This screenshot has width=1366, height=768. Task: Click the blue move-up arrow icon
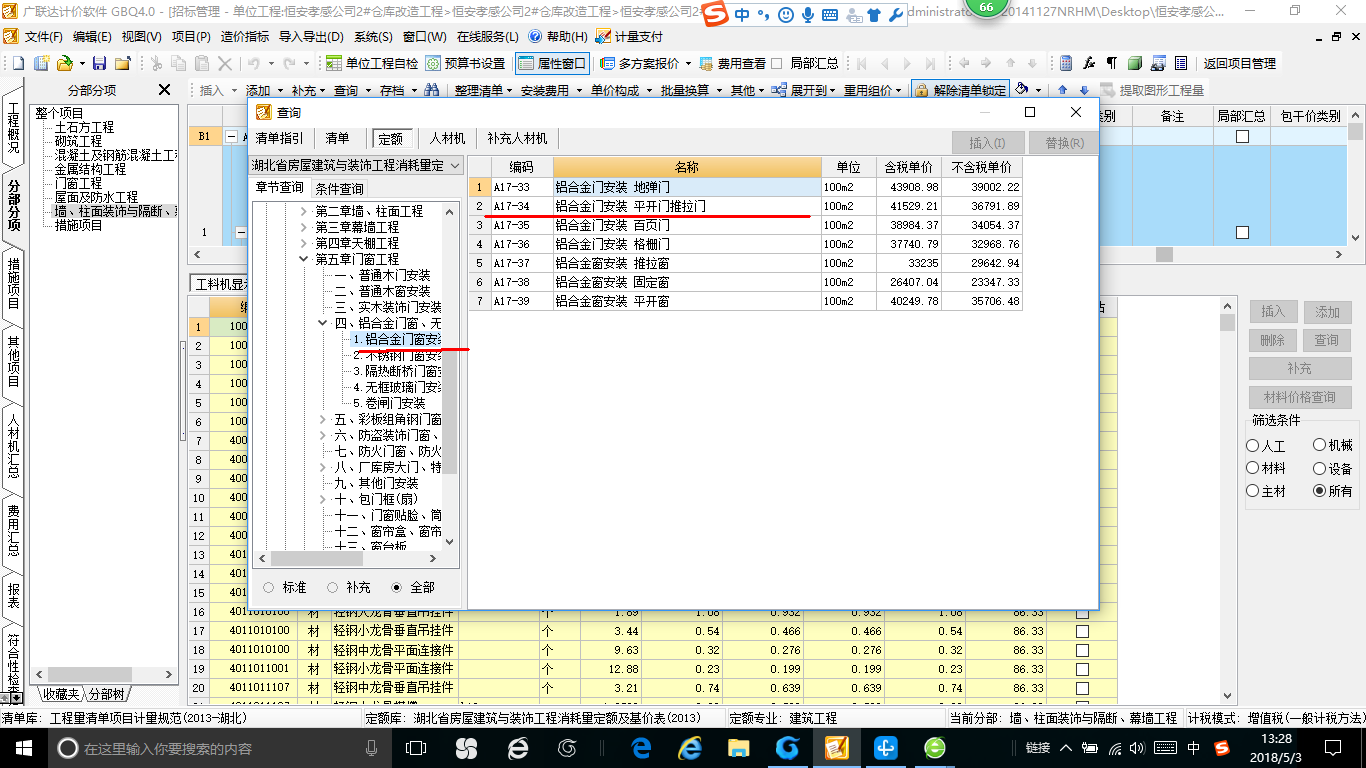click(1063, 90)
